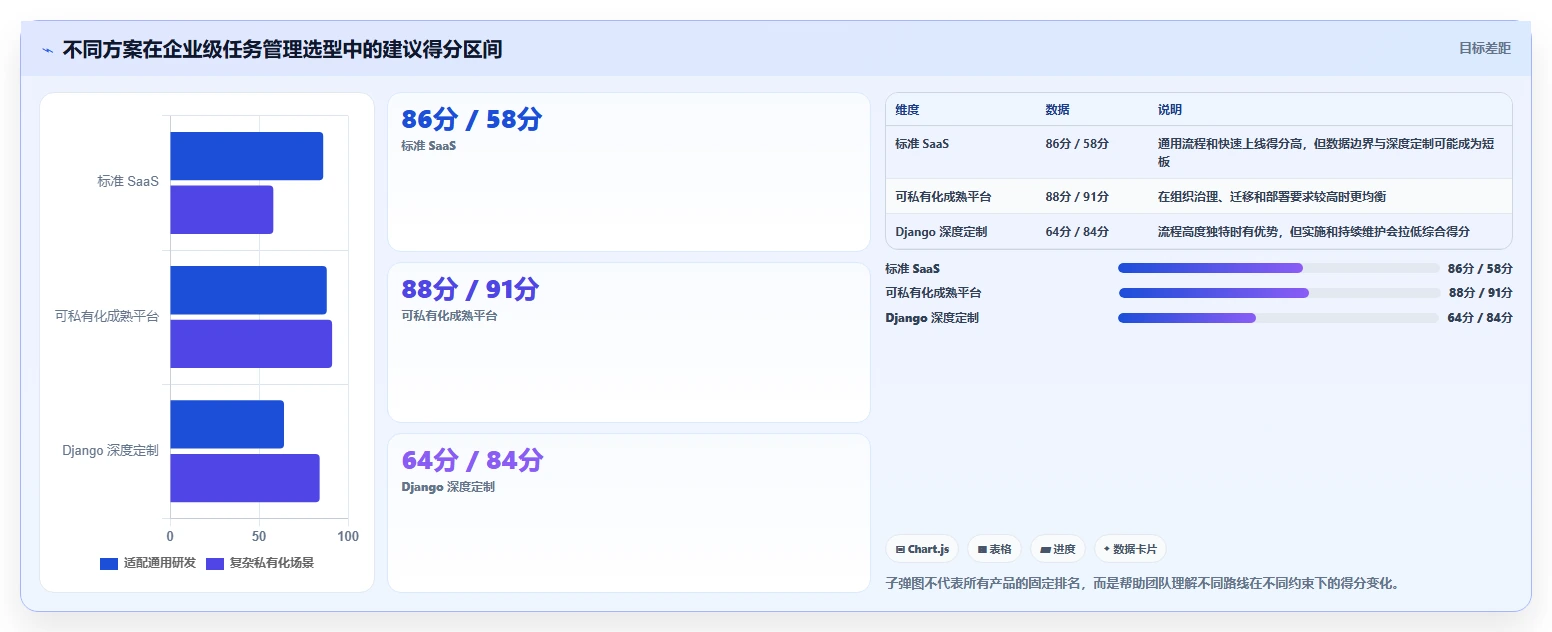1552x632 pixels.
Task: Click the blue 适配通用研发 bar for Django 深度定制
Action: (x=227, y=424)
